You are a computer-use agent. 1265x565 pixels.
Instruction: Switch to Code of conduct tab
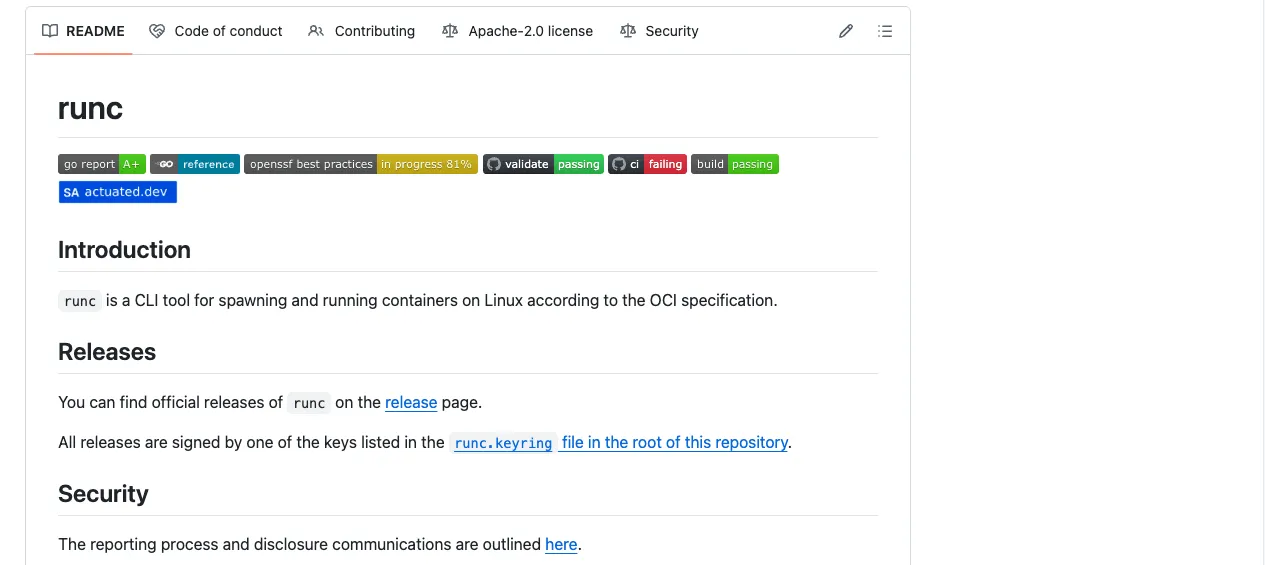click(x=215, y=31)
